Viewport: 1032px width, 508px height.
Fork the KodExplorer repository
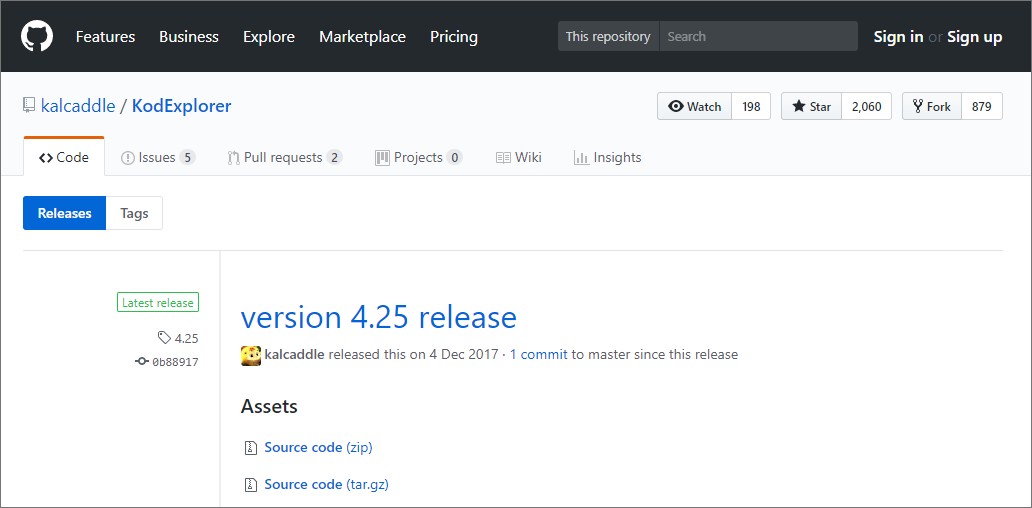pos(932,106)
